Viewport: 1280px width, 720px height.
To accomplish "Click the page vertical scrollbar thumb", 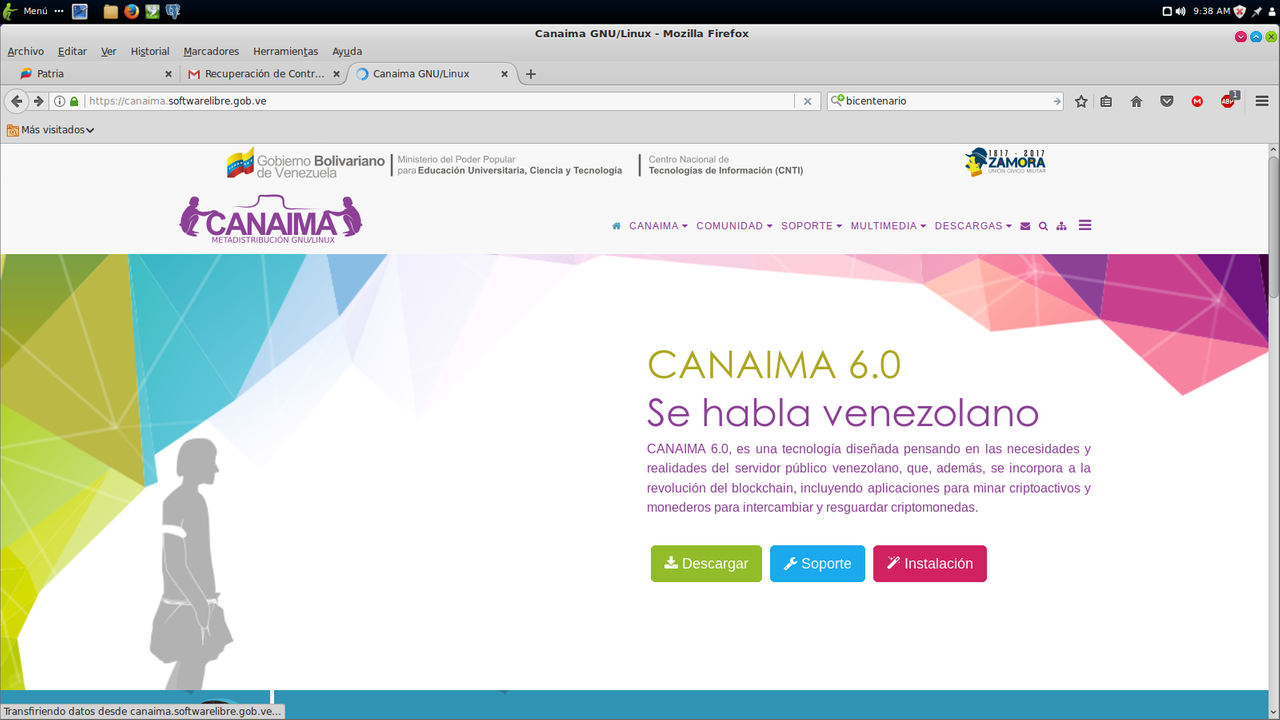I will [1274, 225].
